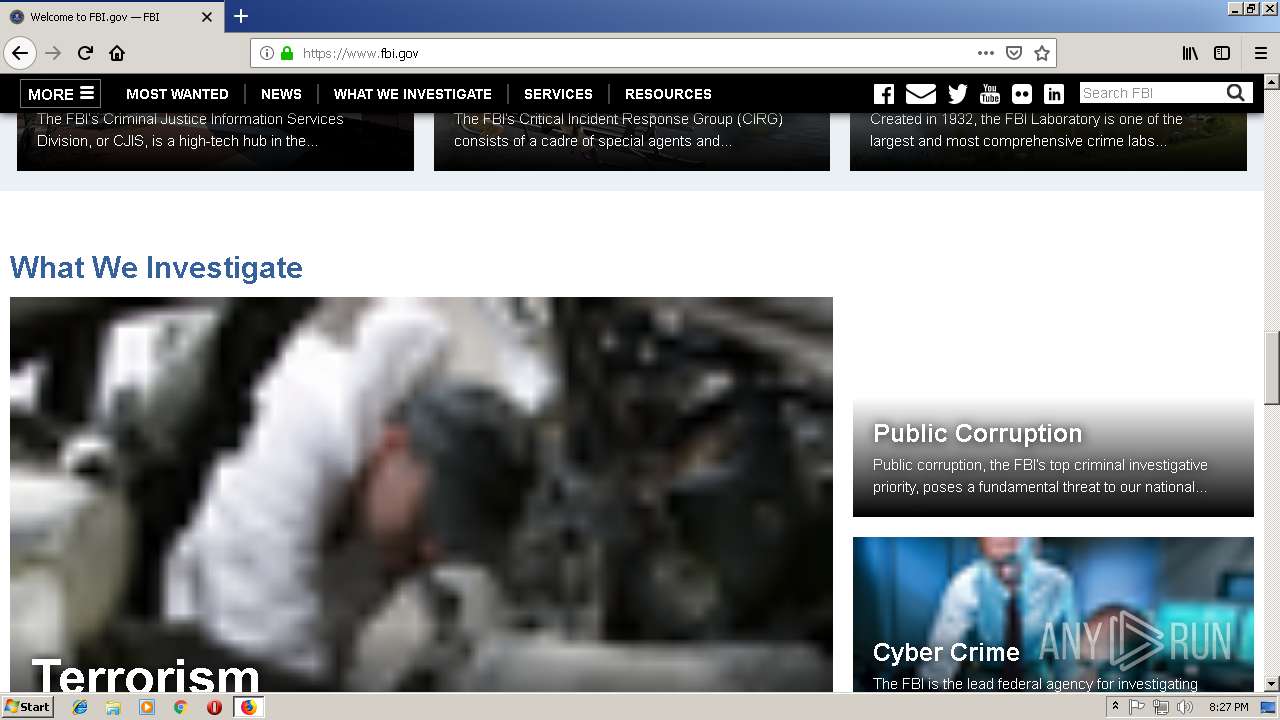Viewport: 1280px width, 720px height.
Task: Visit the FBI Twitter icon
Action: pos(958,94)
